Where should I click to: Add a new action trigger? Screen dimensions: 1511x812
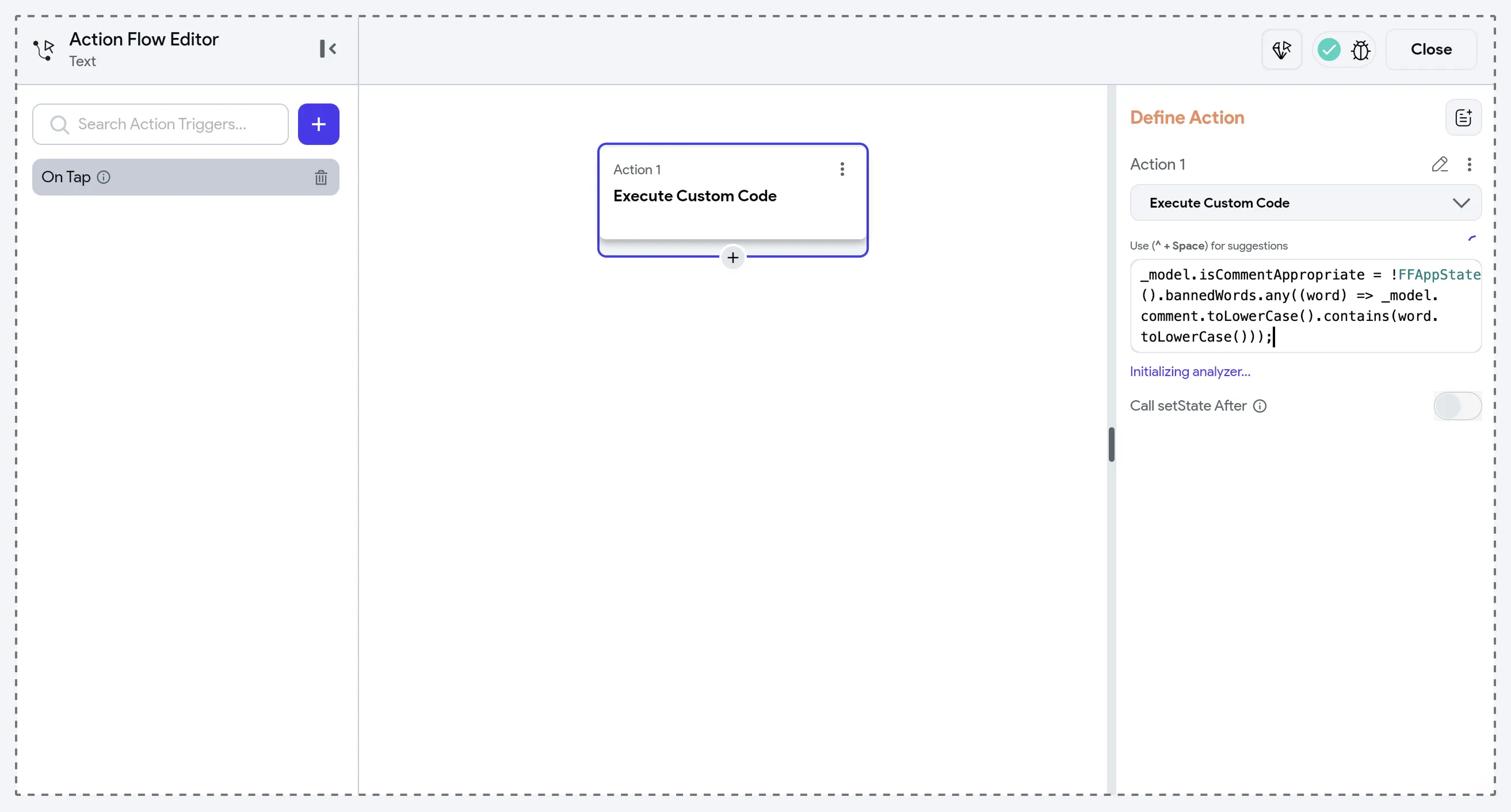pos(319,124)
